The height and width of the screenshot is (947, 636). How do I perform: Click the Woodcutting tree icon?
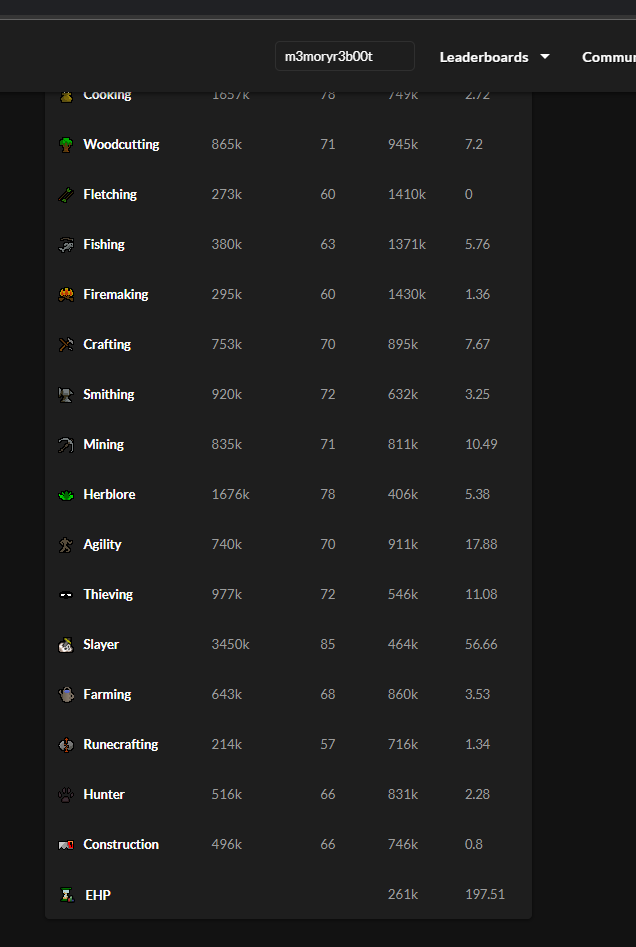(66, 144)
